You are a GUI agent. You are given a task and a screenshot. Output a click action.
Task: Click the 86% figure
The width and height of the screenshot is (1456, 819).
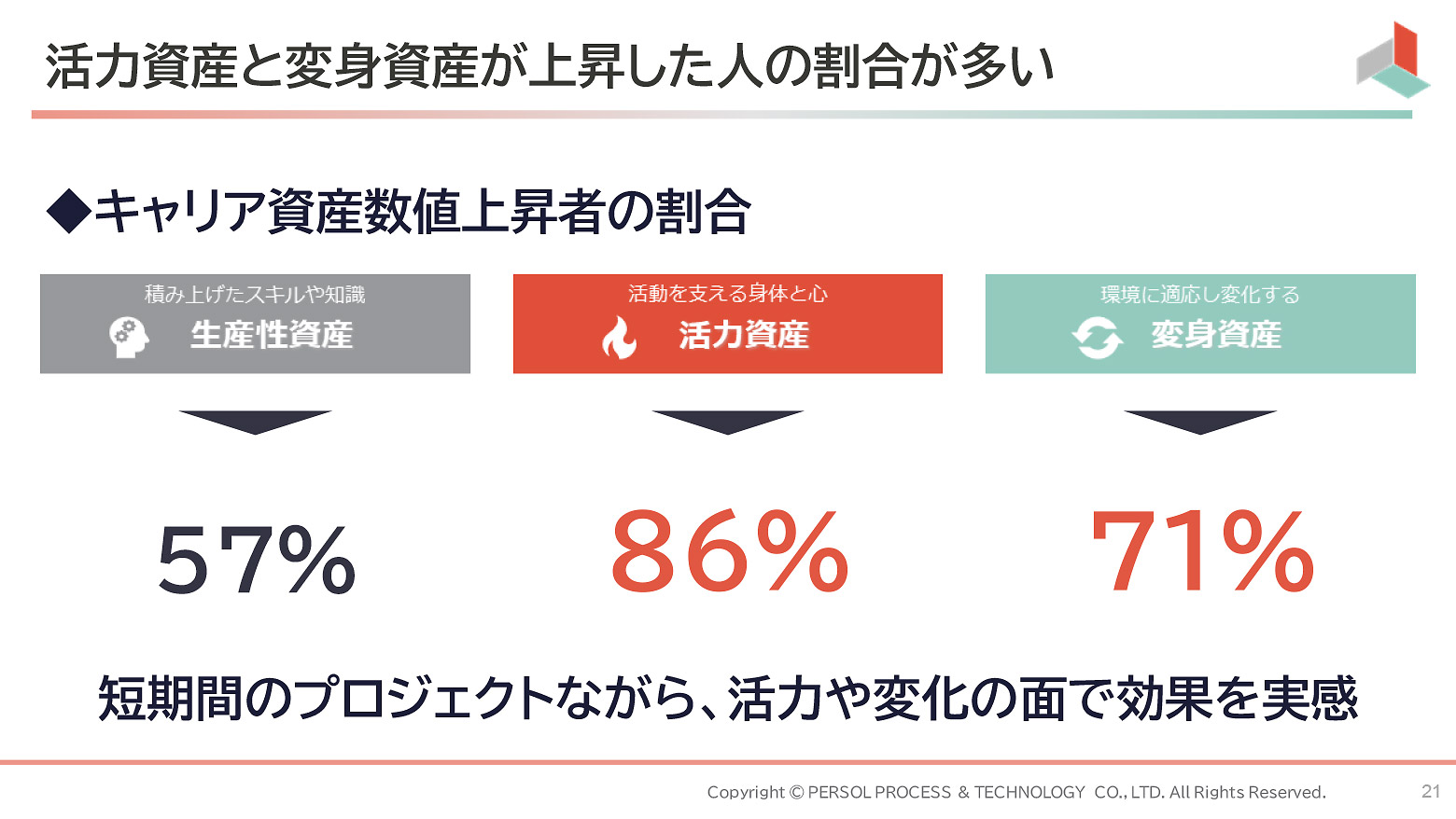729,552
